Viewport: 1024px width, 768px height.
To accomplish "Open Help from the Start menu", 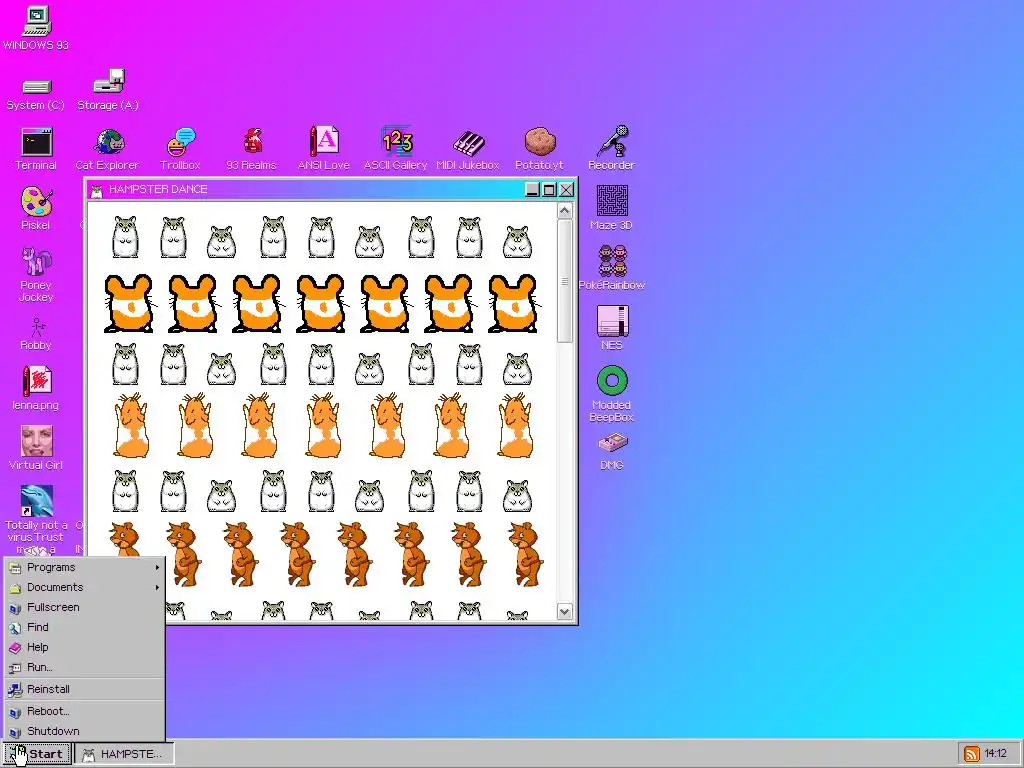I will (84, 647).
